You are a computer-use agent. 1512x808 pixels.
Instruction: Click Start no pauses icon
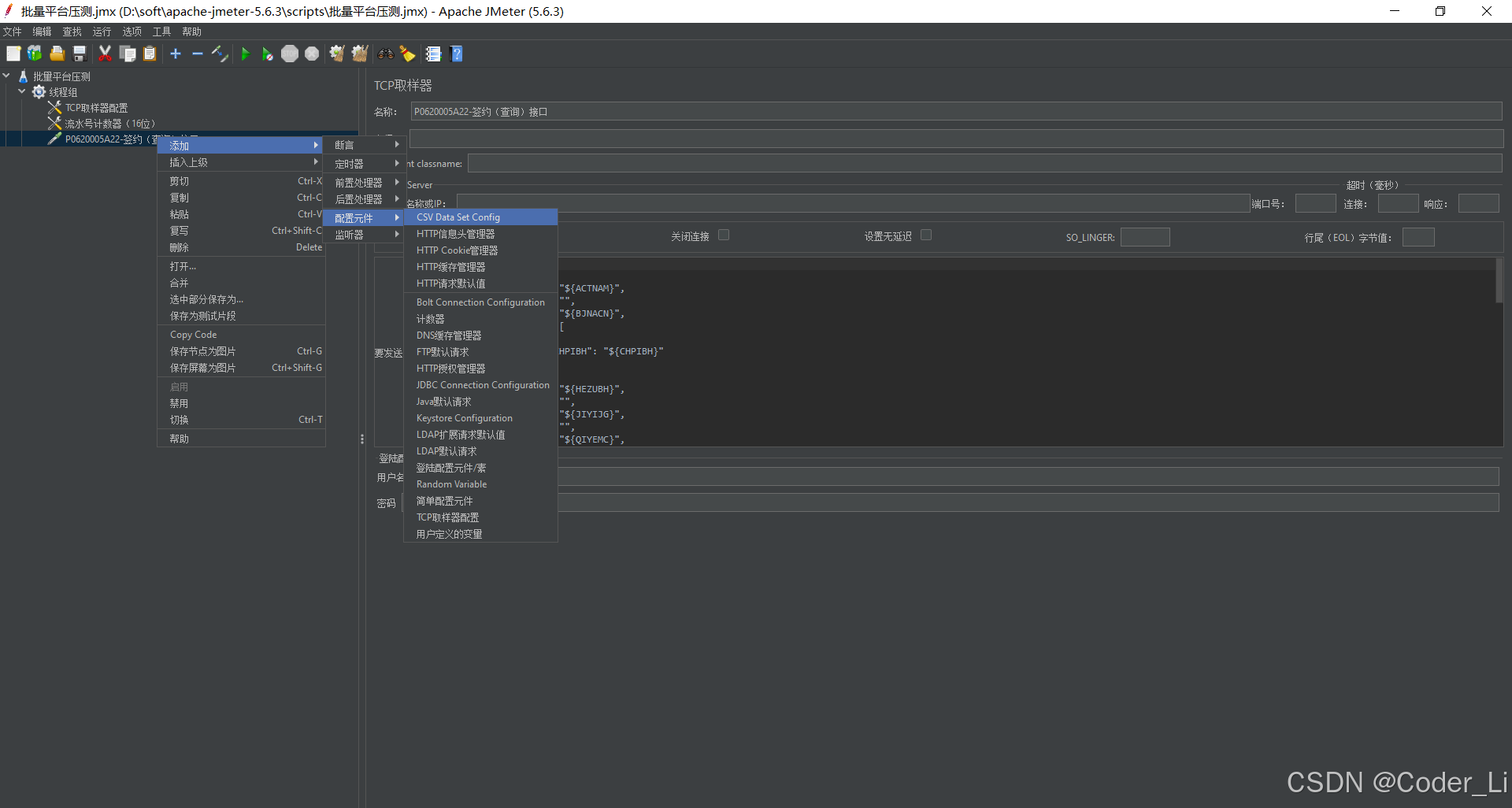[x=268, y=54]
